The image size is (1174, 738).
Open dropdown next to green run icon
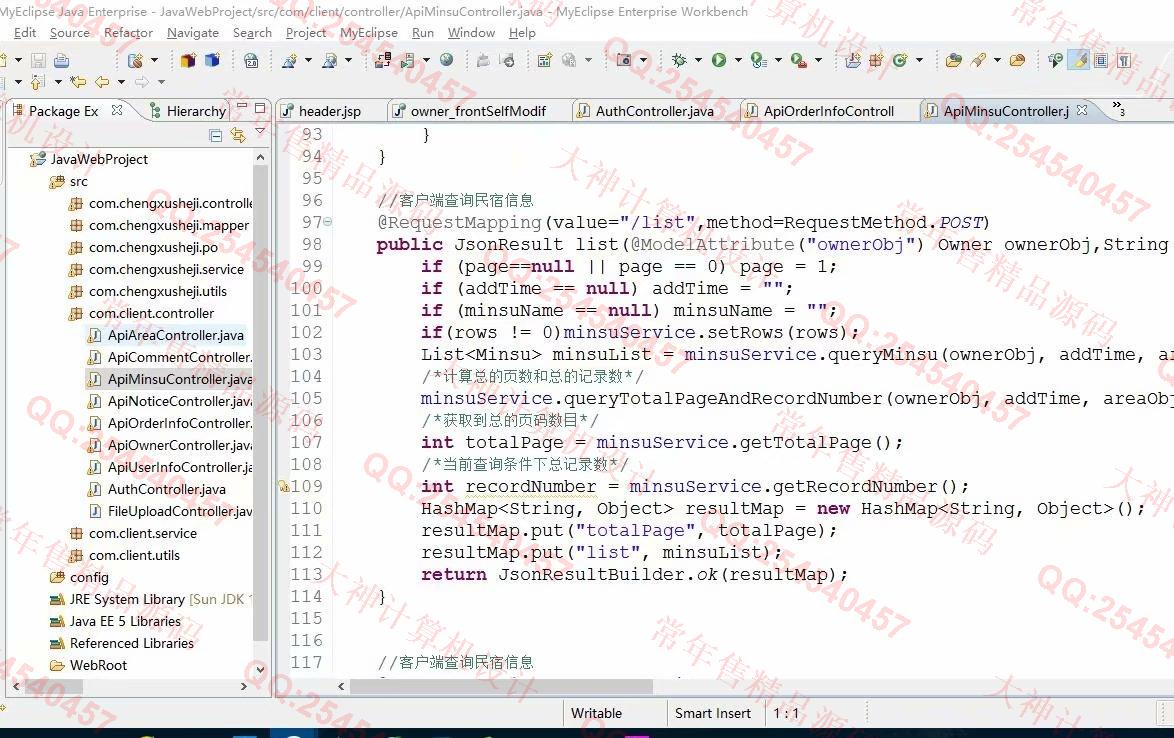pos(738,61)
